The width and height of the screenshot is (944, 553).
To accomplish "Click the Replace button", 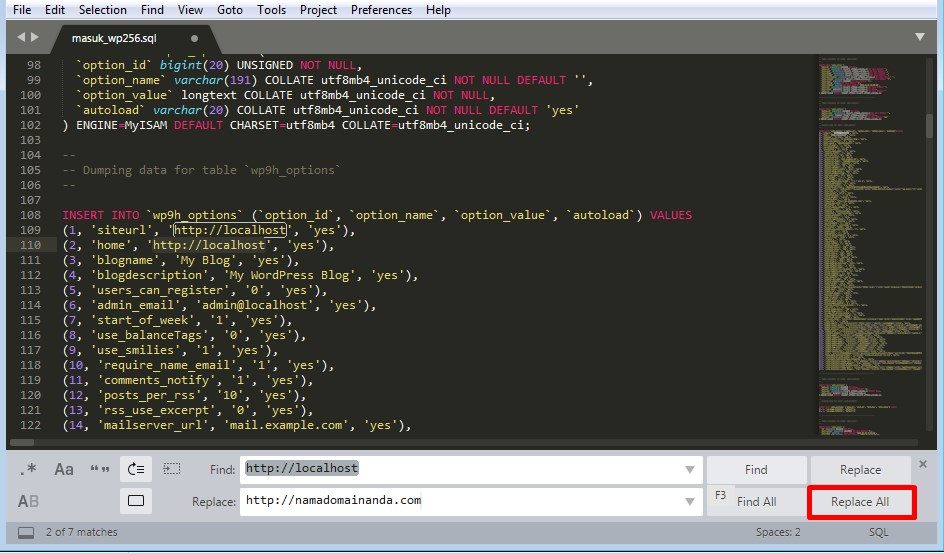I will point(860,470).
